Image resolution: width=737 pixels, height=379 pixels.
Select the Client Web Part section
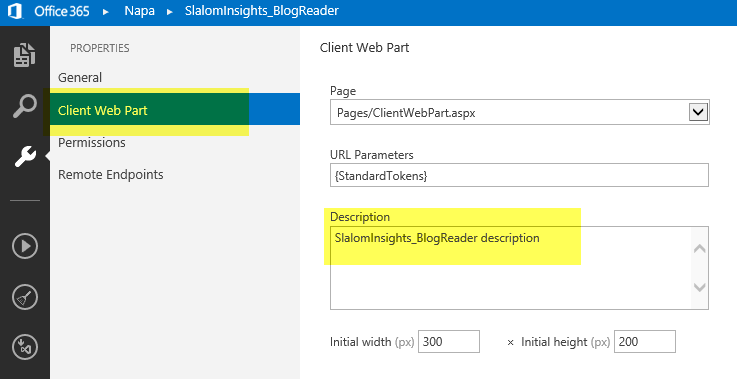[x=175, y=109]
